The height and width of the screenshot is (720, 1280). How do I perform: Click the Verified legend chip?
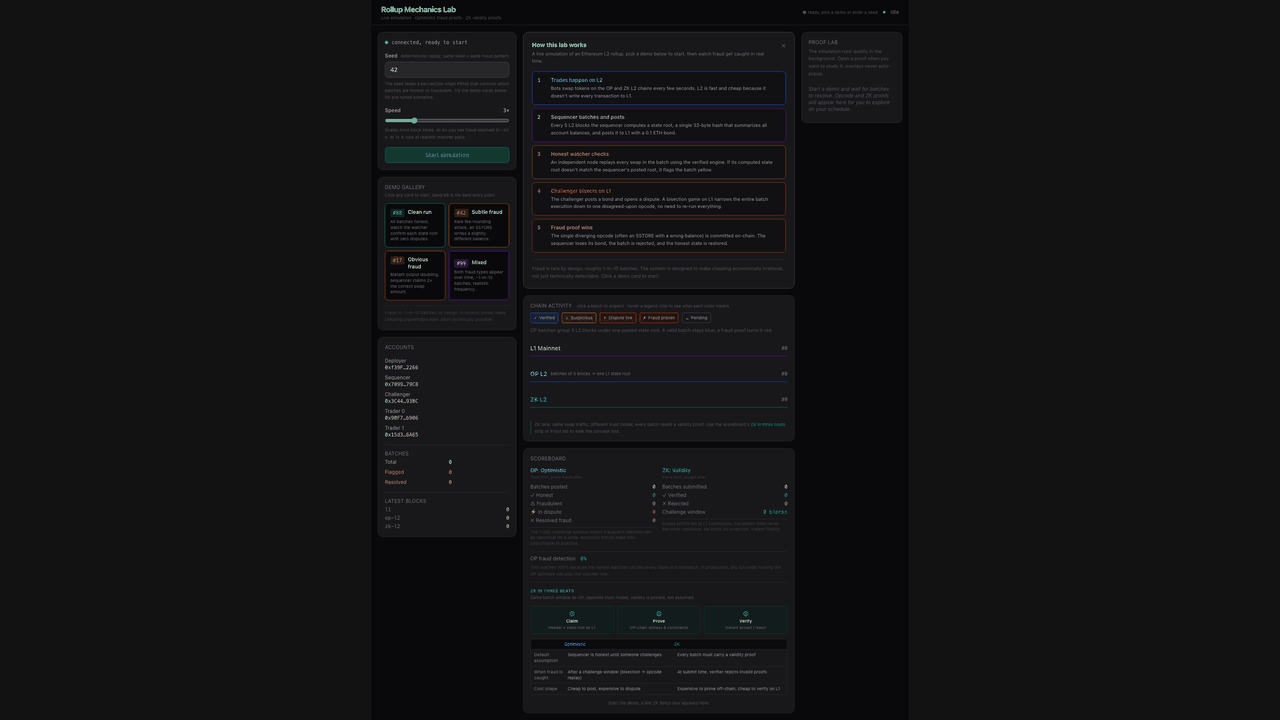pos(544,318)
